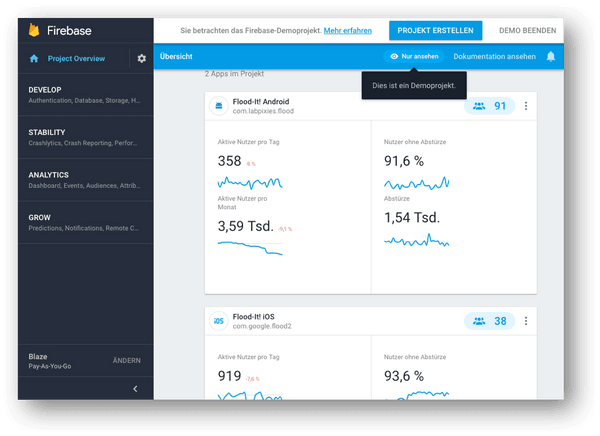The width and height of the screenshot is (600, 436).
Task: Click the eye icon in Nur ansehen
Action: click(x=394, y=56)
